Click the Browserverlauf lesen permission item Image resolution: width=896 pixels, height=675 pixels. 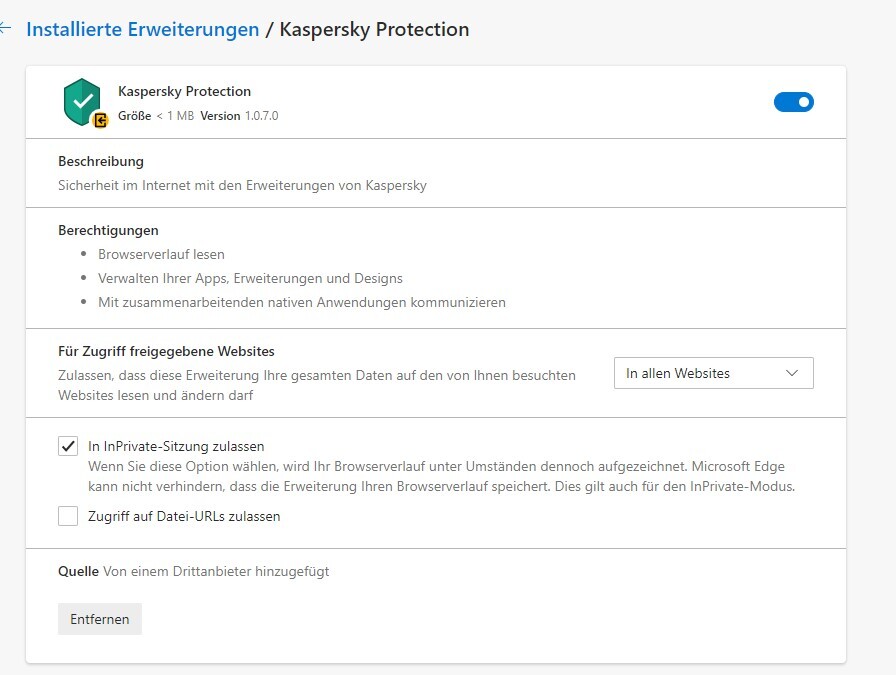click(x=161, y=255)
